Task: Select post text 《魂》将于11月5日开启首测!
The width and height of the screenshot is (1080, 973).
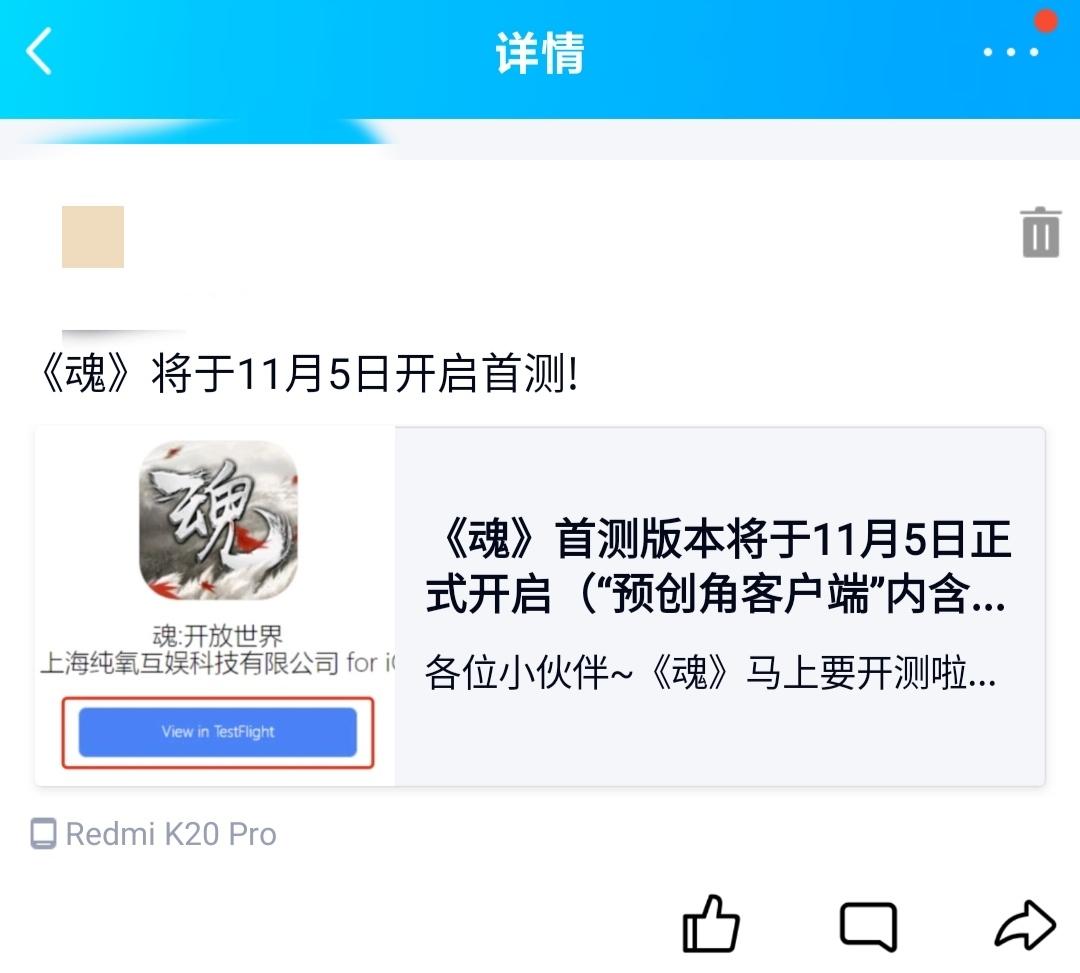Action: 309,374
